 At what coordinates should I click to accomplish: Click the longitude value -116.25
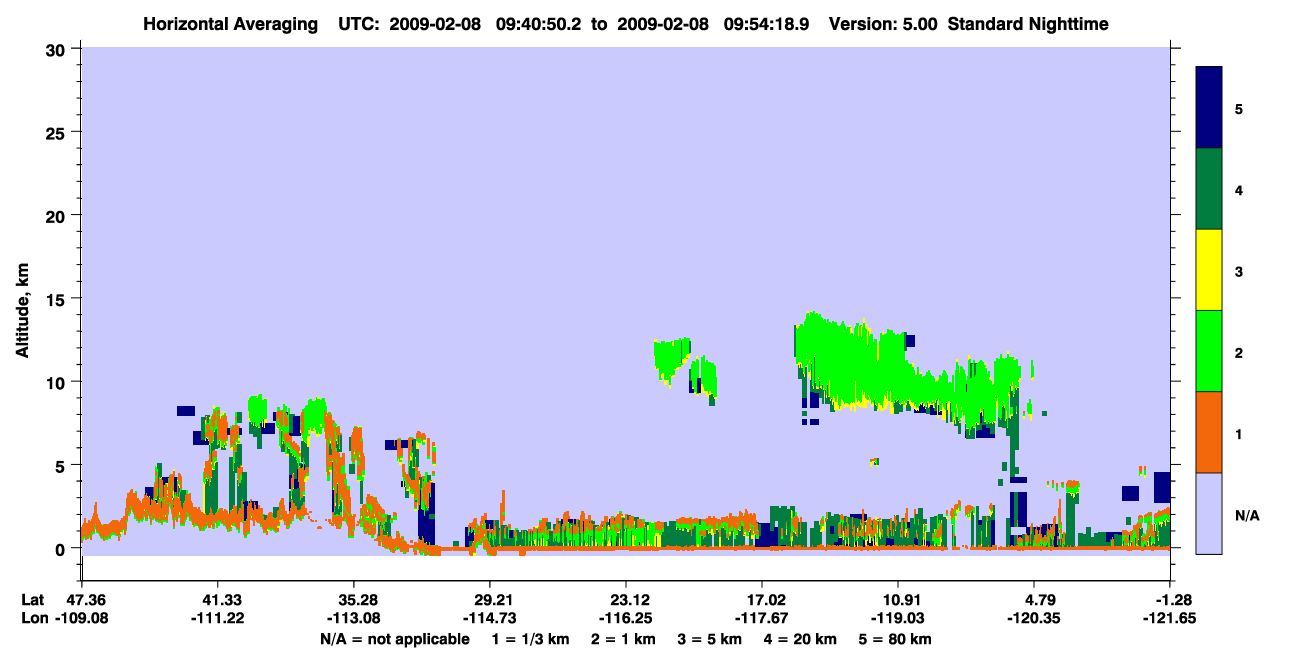click(x=625, y=618)
